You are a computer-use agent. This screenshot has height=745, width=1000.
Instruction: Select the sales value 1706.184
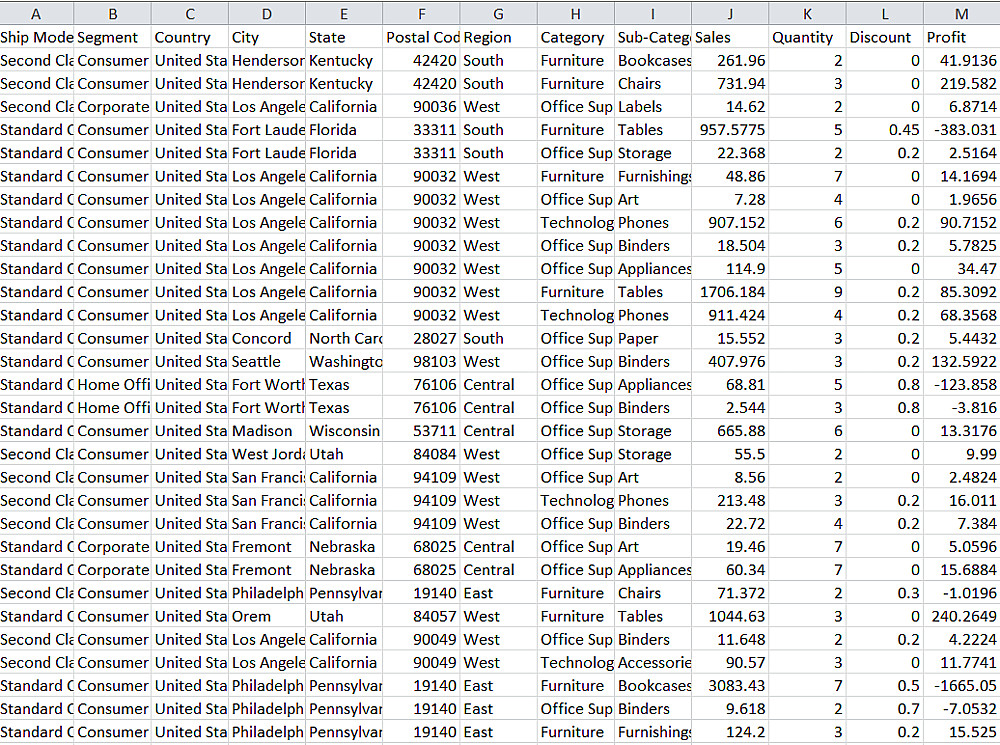[730, 292]
